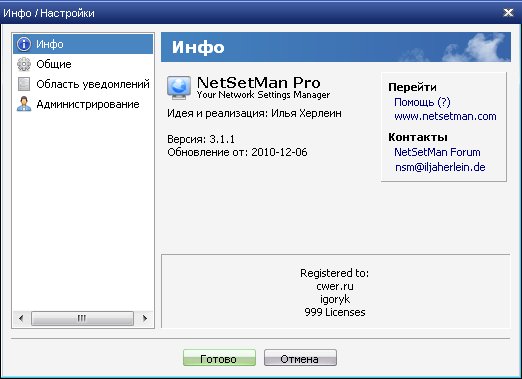522x379 pixels.
Task: Select the Инфо sidebar entry
Action: 83,44
